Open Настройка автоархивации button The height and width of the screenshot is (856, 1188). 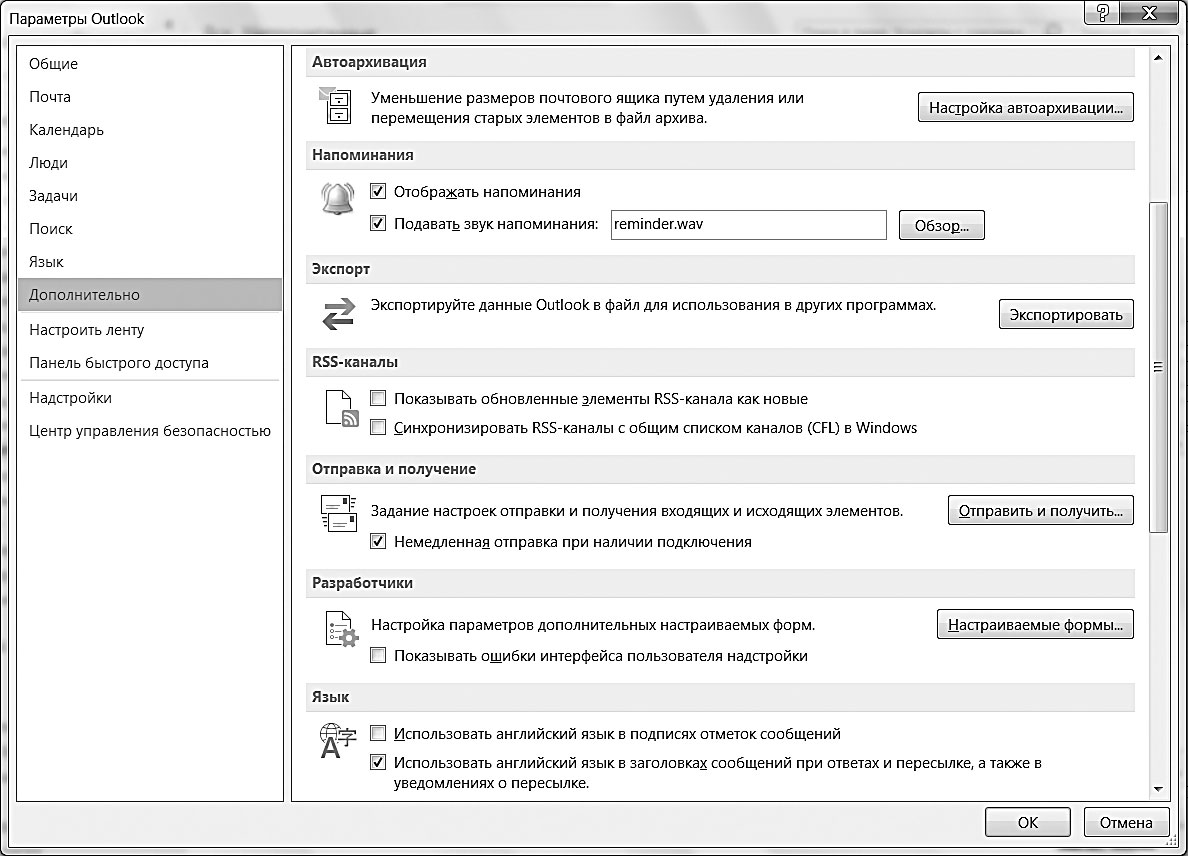coord(1026,108)
